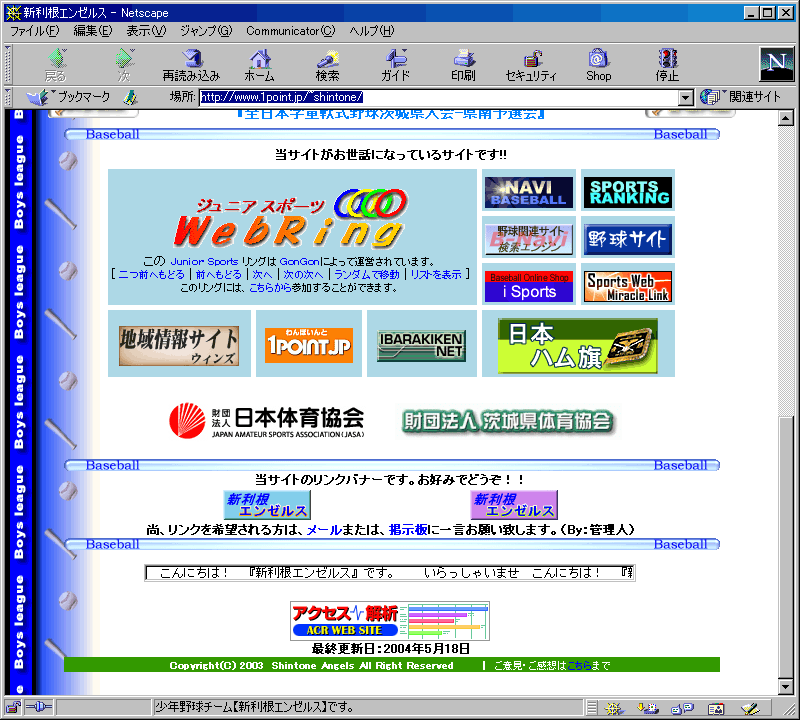Open the 表示(V) menu
Viewport: 800px width, 720px height.
click(146, 31)
